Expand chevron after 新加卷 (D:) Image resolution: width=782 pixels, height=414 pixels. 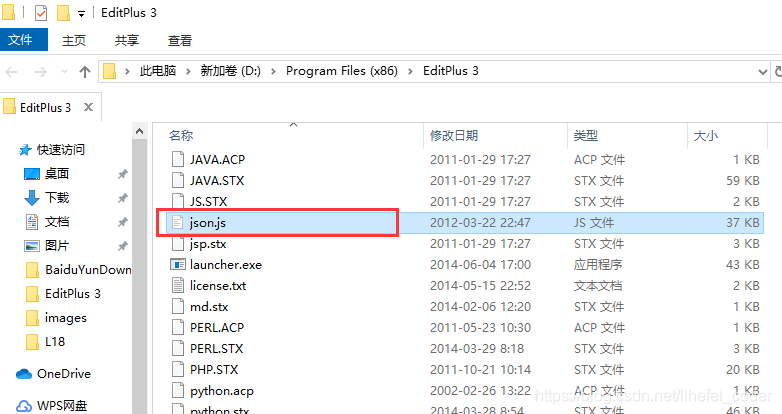click(x=273, y=71)
